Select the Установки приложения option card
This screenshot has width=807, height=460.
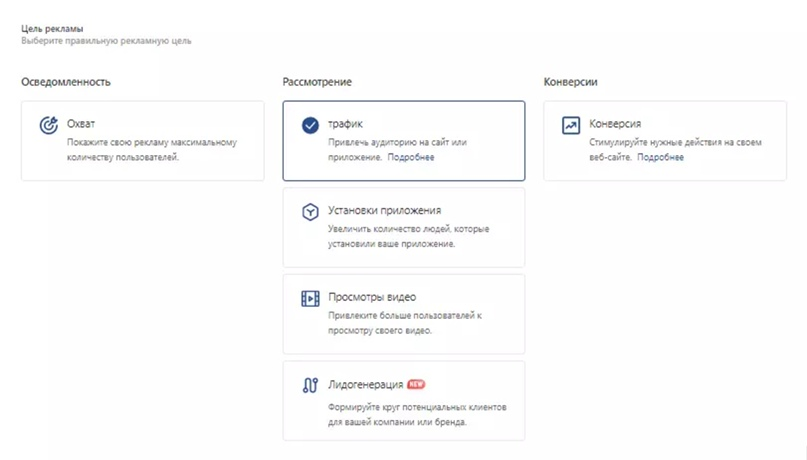404,227
